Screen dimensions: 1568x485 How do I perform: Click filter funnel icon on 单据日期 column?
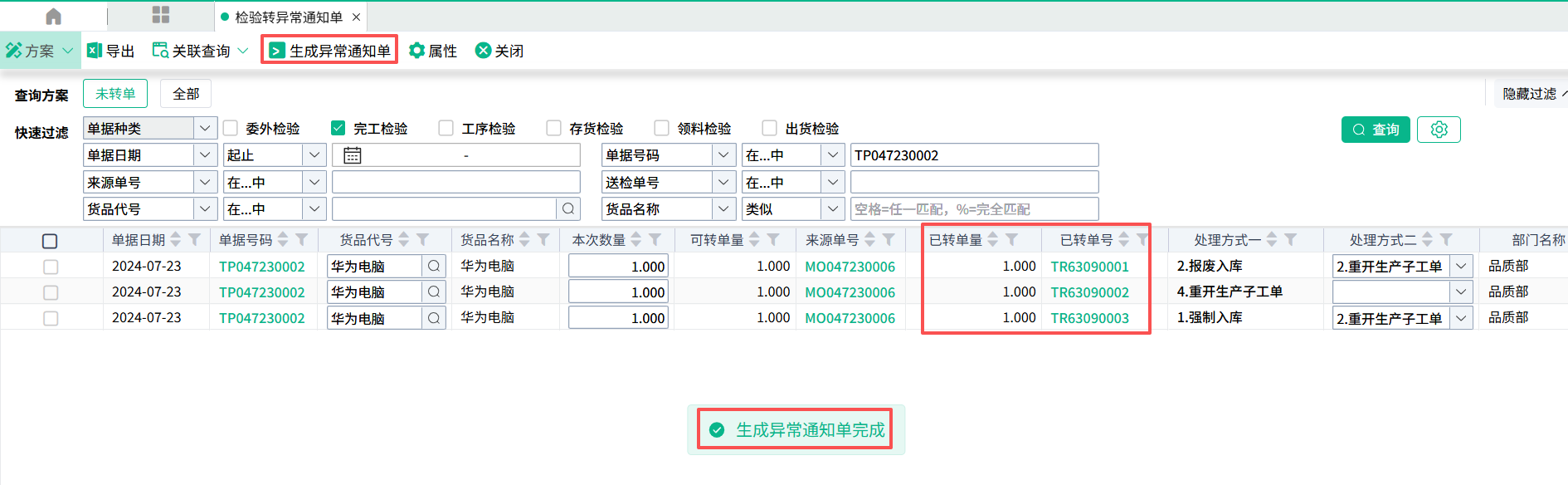(x=195, y=240)
